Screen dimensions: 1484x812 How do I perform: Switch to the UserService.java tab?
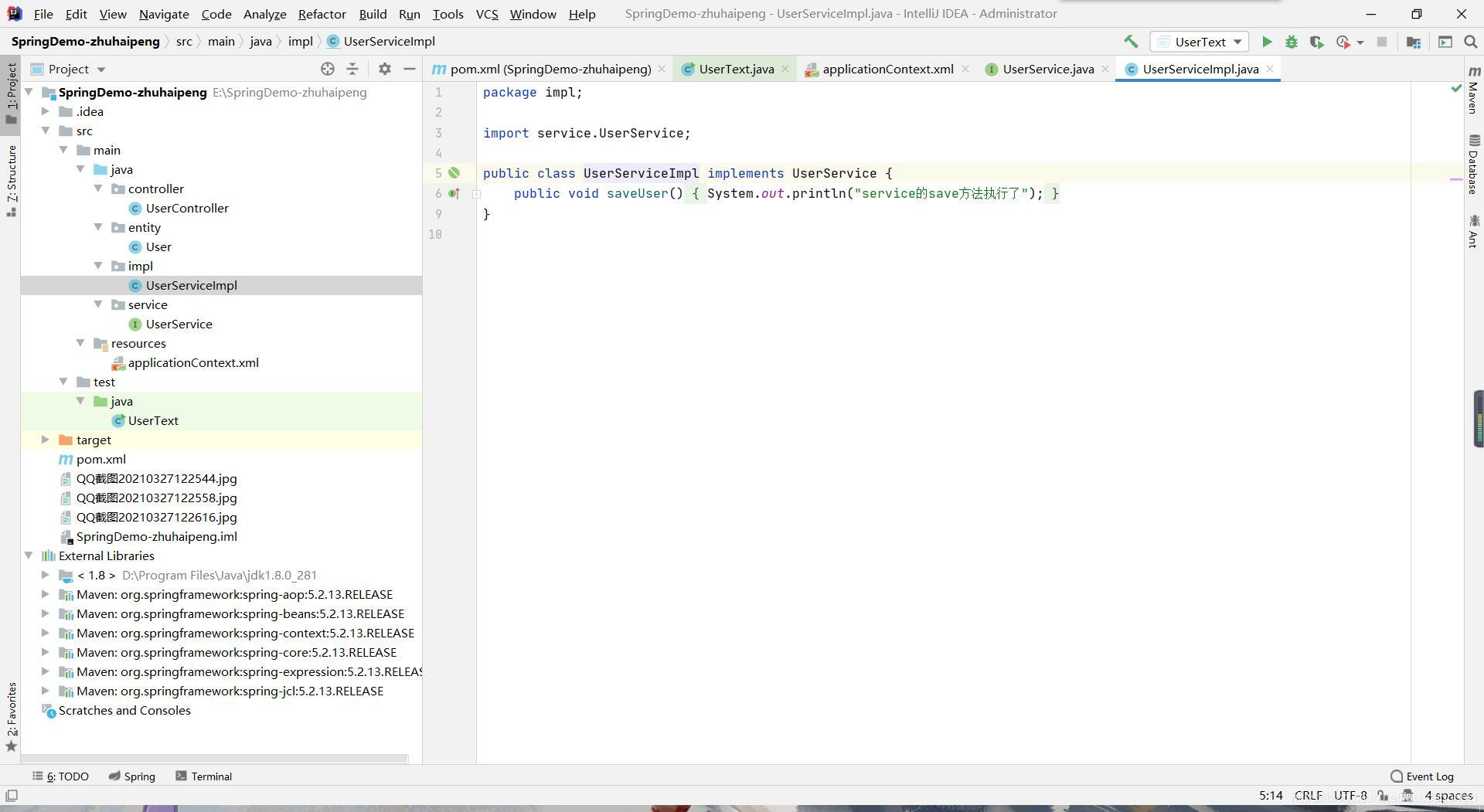click(1048, 69)
